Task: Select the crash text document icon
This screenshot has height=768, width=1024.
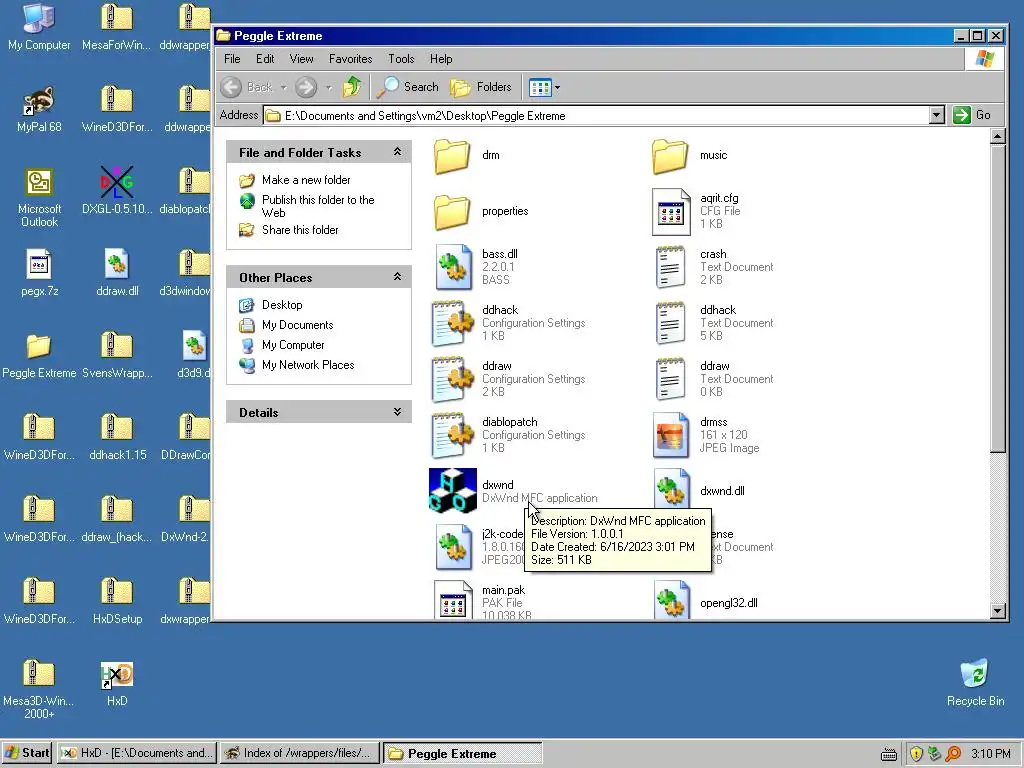Action: coord(670,267)
